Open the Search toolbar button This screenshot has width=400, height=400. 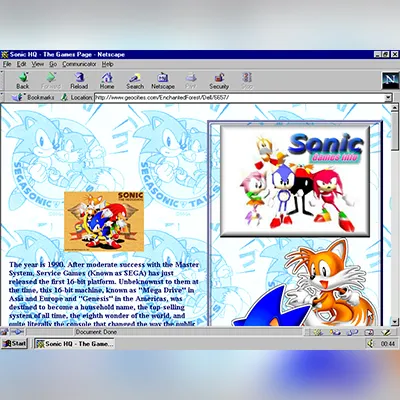click(x=135, y=81)
